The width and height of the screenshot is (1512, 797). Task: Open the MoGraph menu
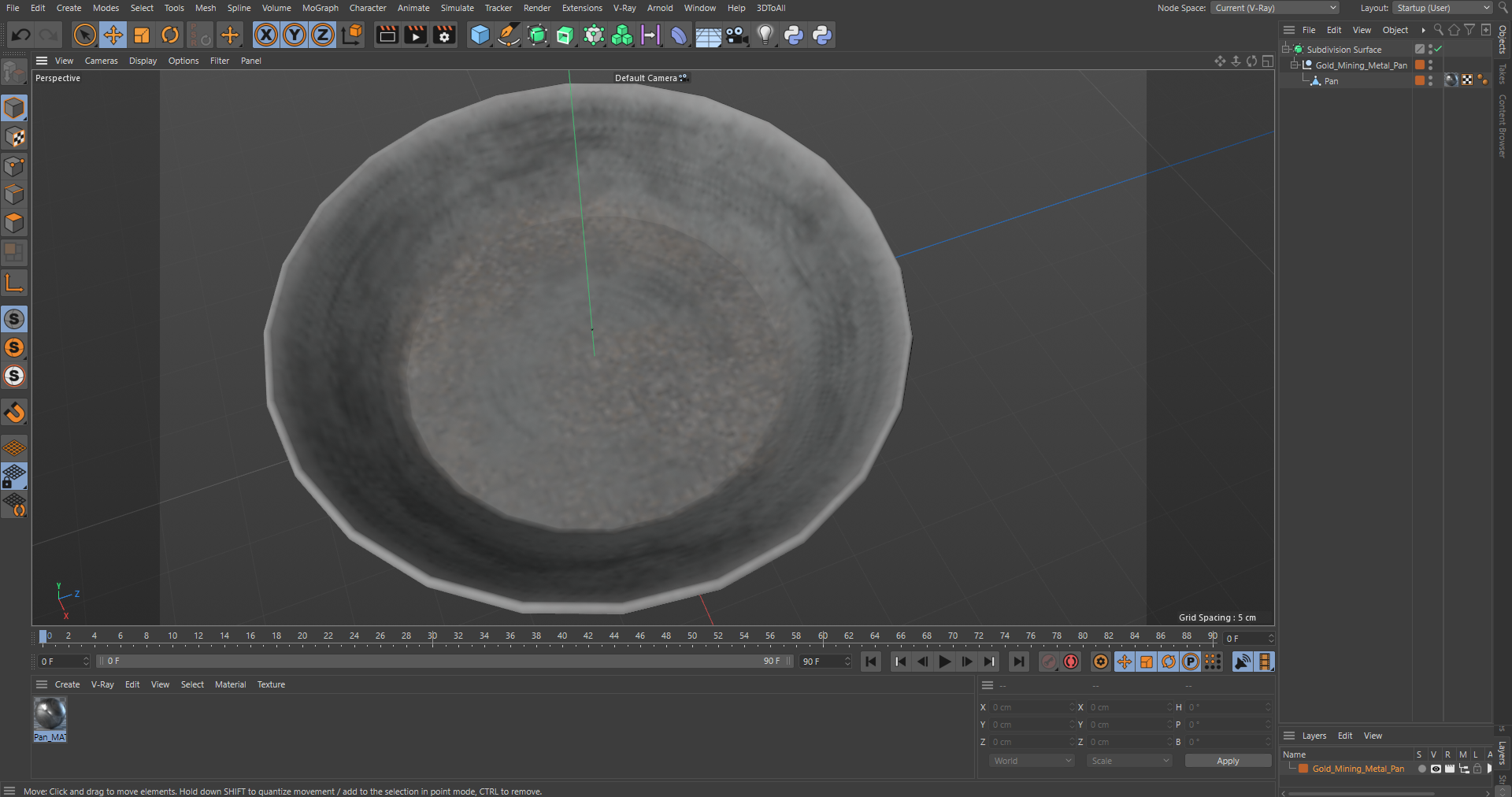(x=320, y=8)
